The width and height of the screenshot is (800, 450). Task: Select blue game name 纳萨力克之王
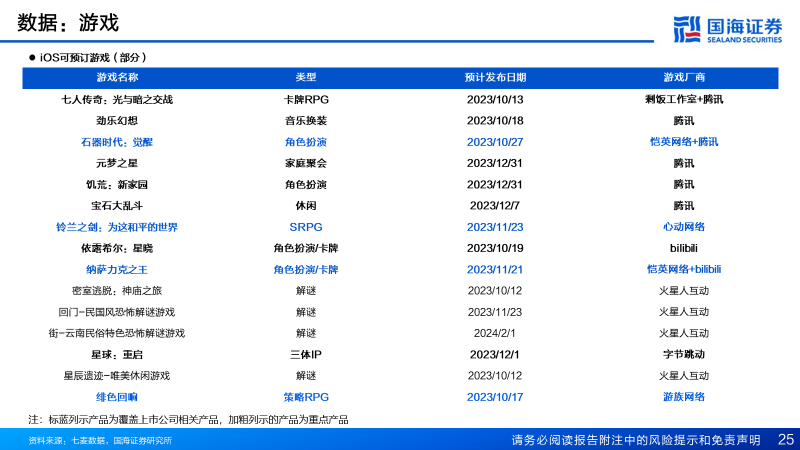(117, 270)
